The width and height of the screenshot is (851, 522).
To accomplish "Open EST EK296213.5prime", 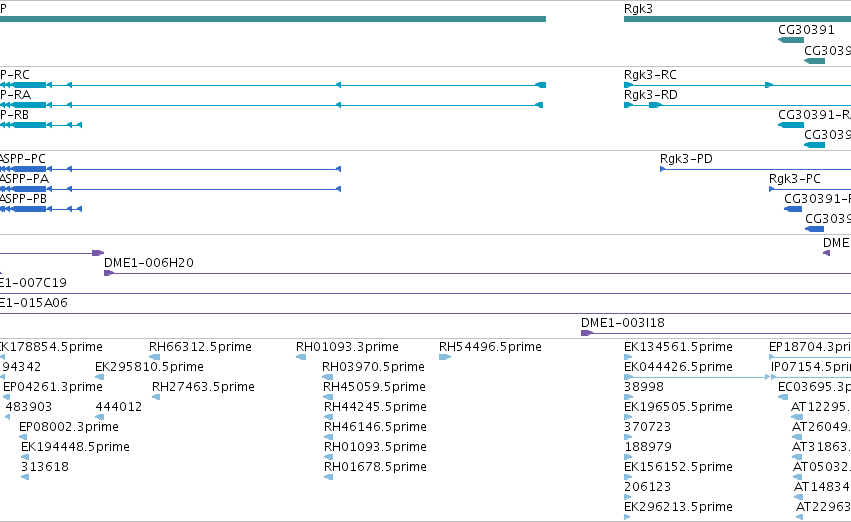I will tap(678, 507).
